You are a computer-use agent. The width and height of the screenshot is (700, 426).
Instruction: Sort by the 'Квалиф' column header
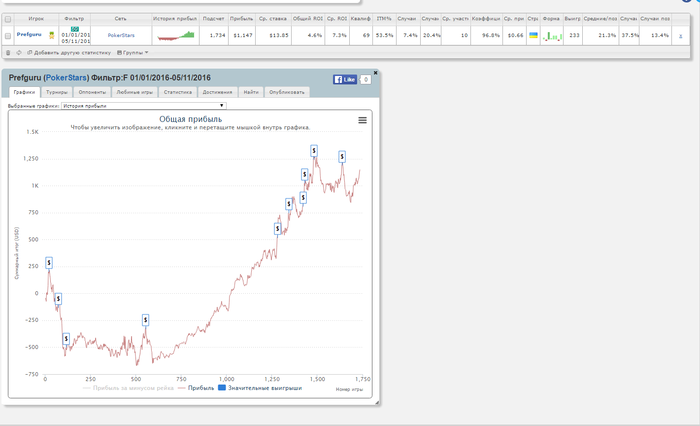pos(361,19)
